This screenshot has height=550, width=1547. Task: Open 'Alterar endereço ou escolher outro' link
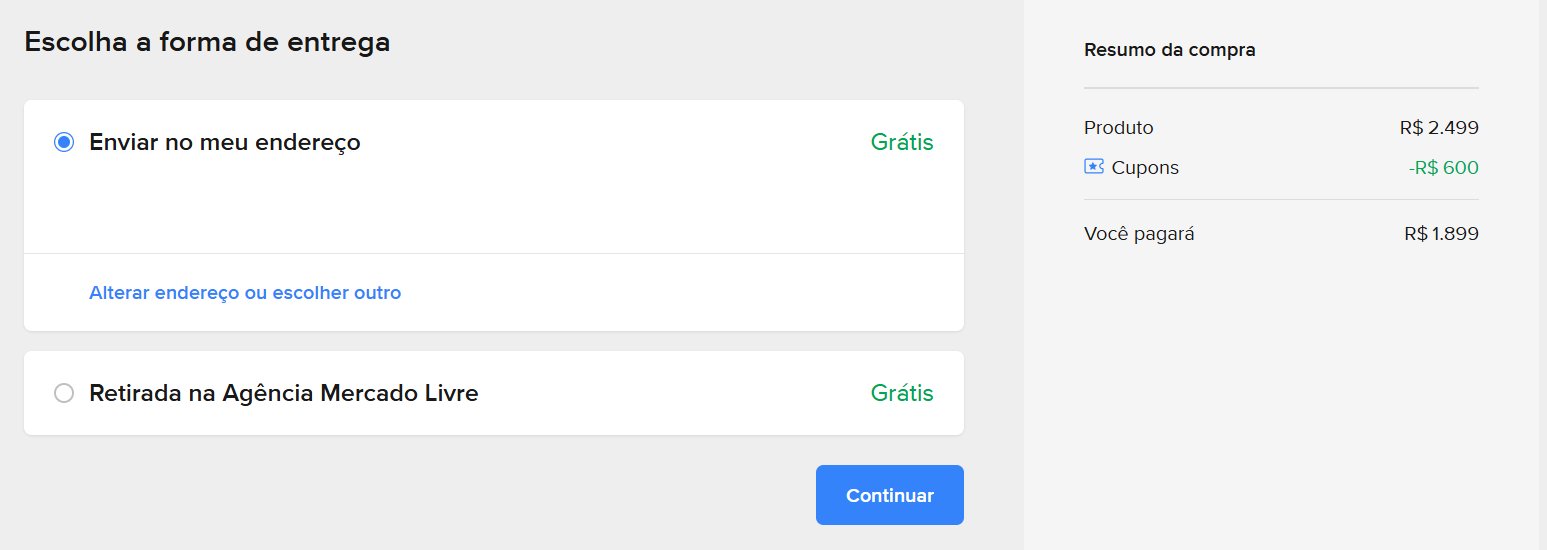245,293
